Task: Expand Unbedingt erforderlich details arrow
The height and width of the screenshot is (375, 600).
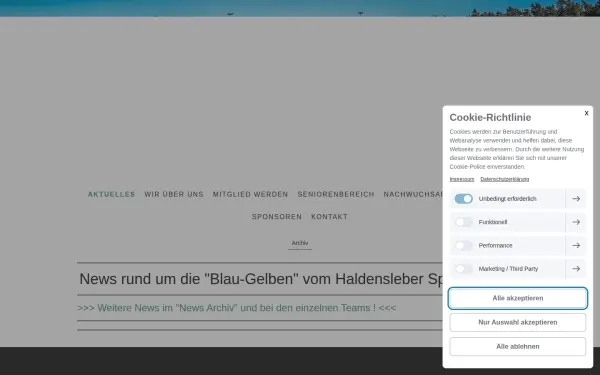Action: click(x=576, y=199)
